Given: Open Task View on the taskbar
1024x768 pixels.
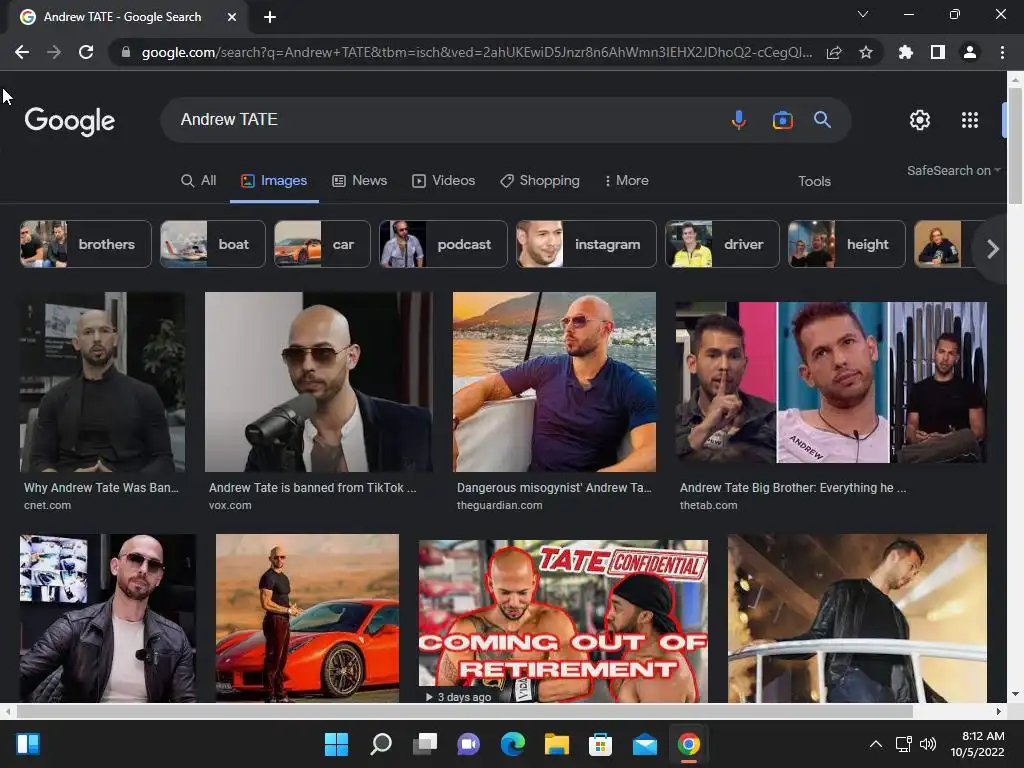Looking at the screenshot, I should [x=424, y=744].
